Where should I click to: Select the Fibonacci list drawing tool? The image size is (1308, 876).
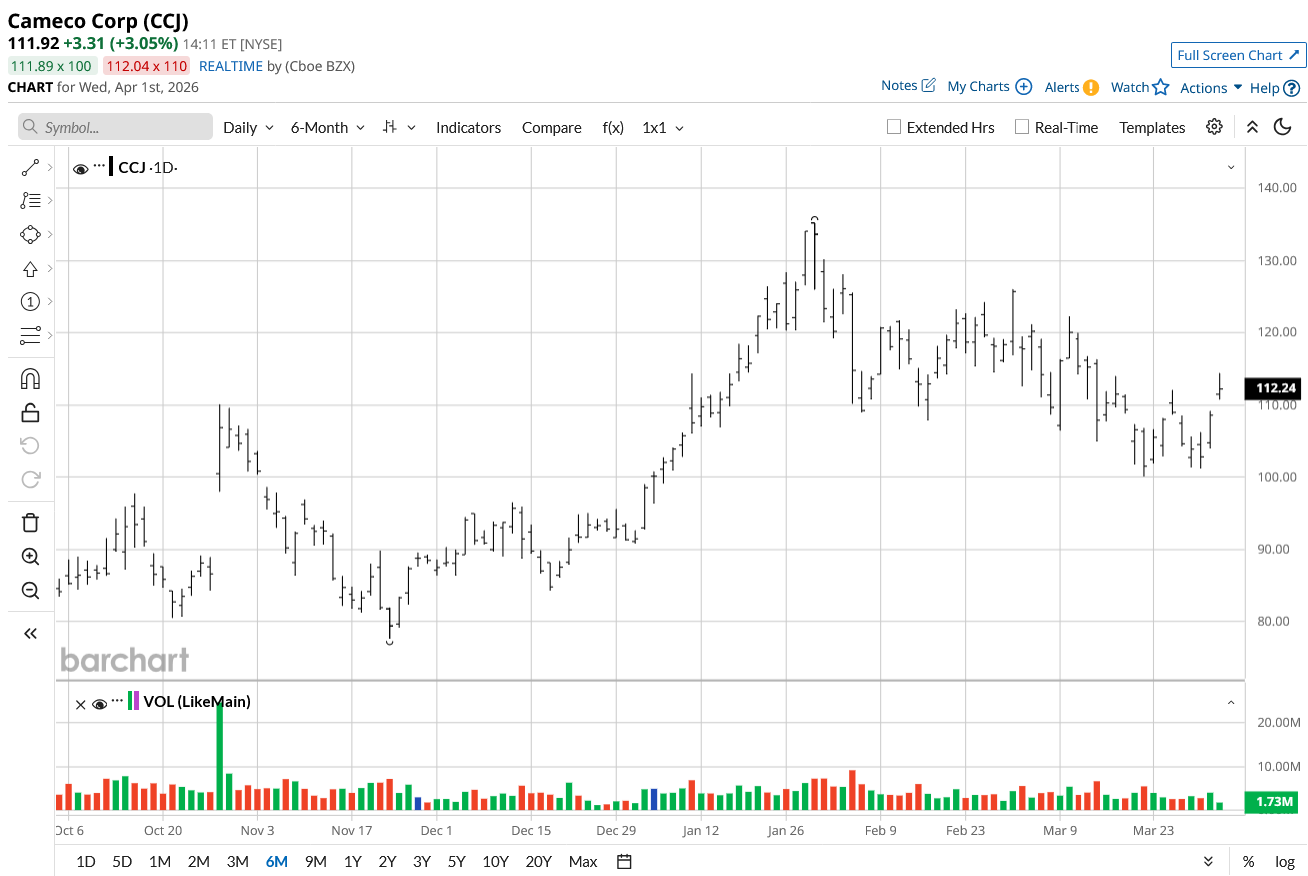point(30,200)
